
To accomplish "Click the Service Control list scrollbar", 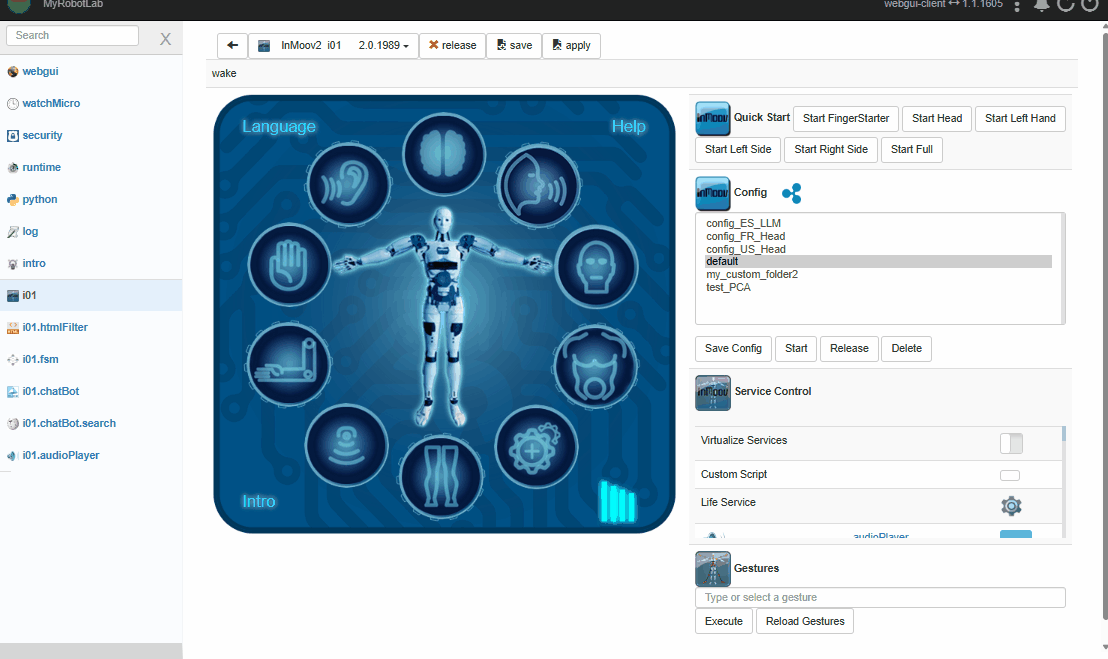I will tap(1064, 480).
